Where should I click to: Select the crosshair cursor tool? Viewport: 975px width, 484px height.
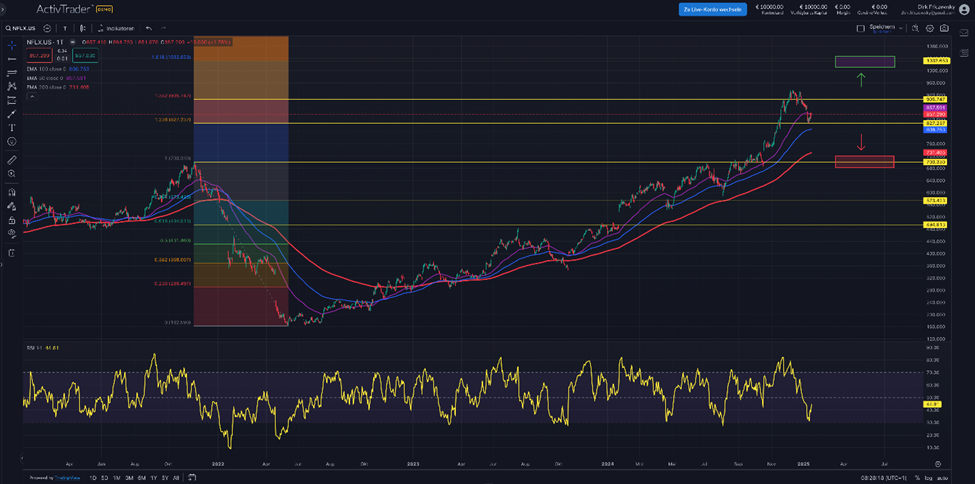coord(11,44)
